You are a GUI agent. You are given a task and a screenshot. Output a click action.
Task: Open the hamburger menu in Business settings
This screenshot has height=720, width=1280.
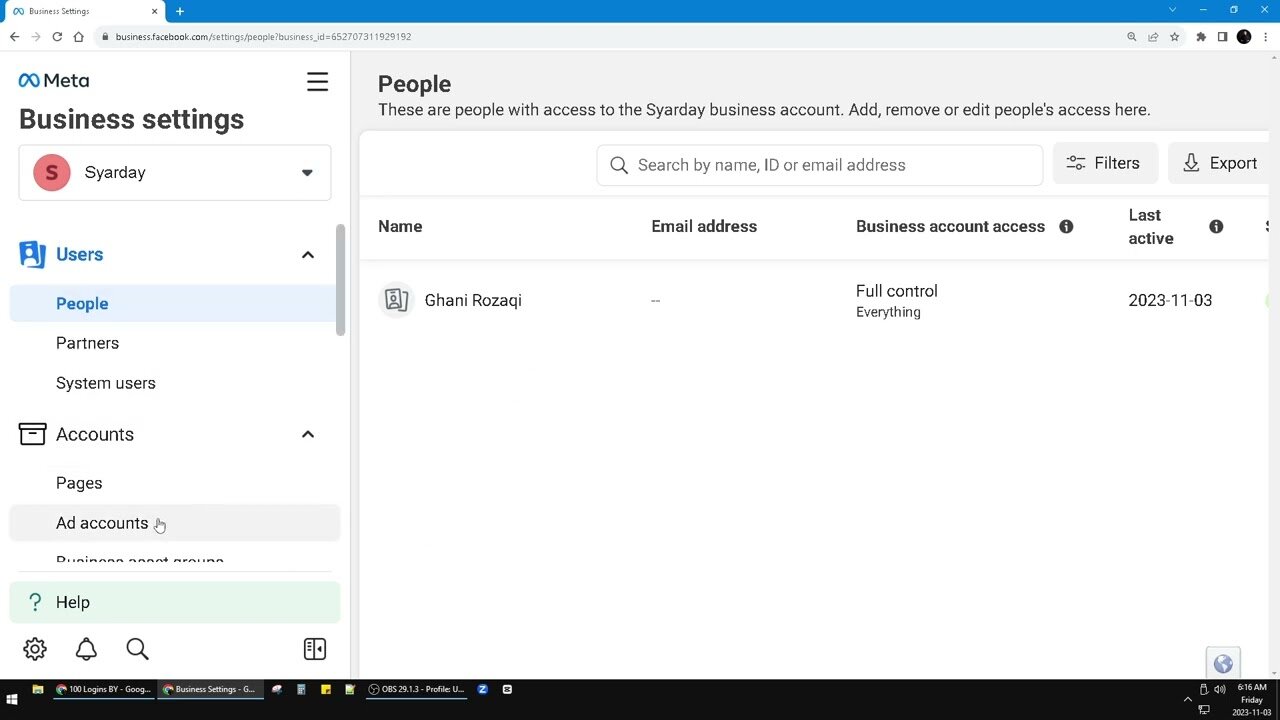tap(317, 81)
